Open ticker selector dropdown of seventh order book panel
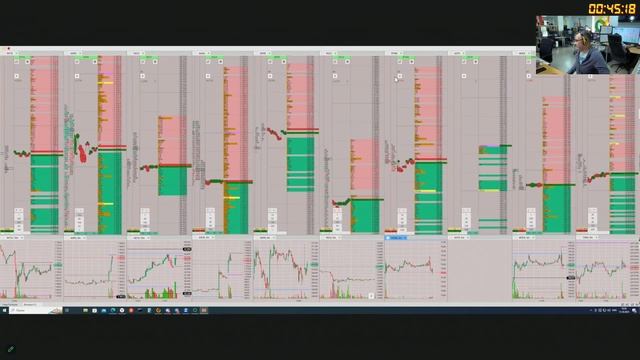 [395, 53]
